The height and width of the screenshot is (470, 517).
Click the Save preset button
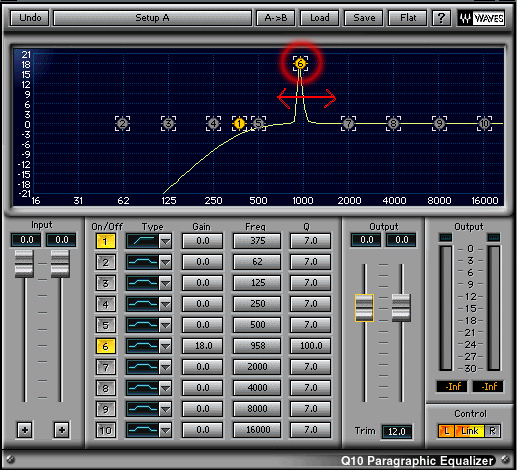tap(364, 18)
